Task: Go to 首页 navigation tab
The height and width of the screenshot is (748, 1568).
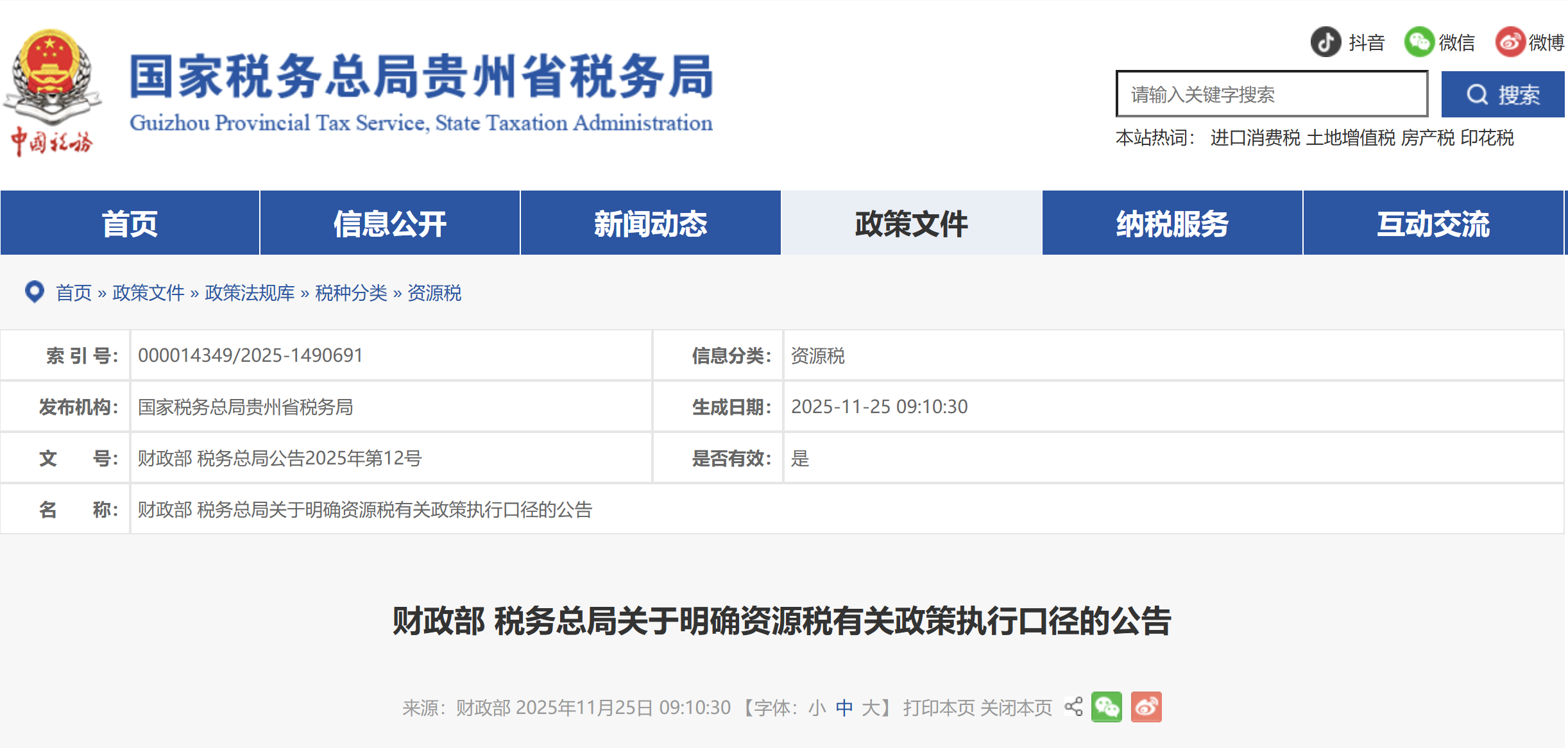Action: 130,224
